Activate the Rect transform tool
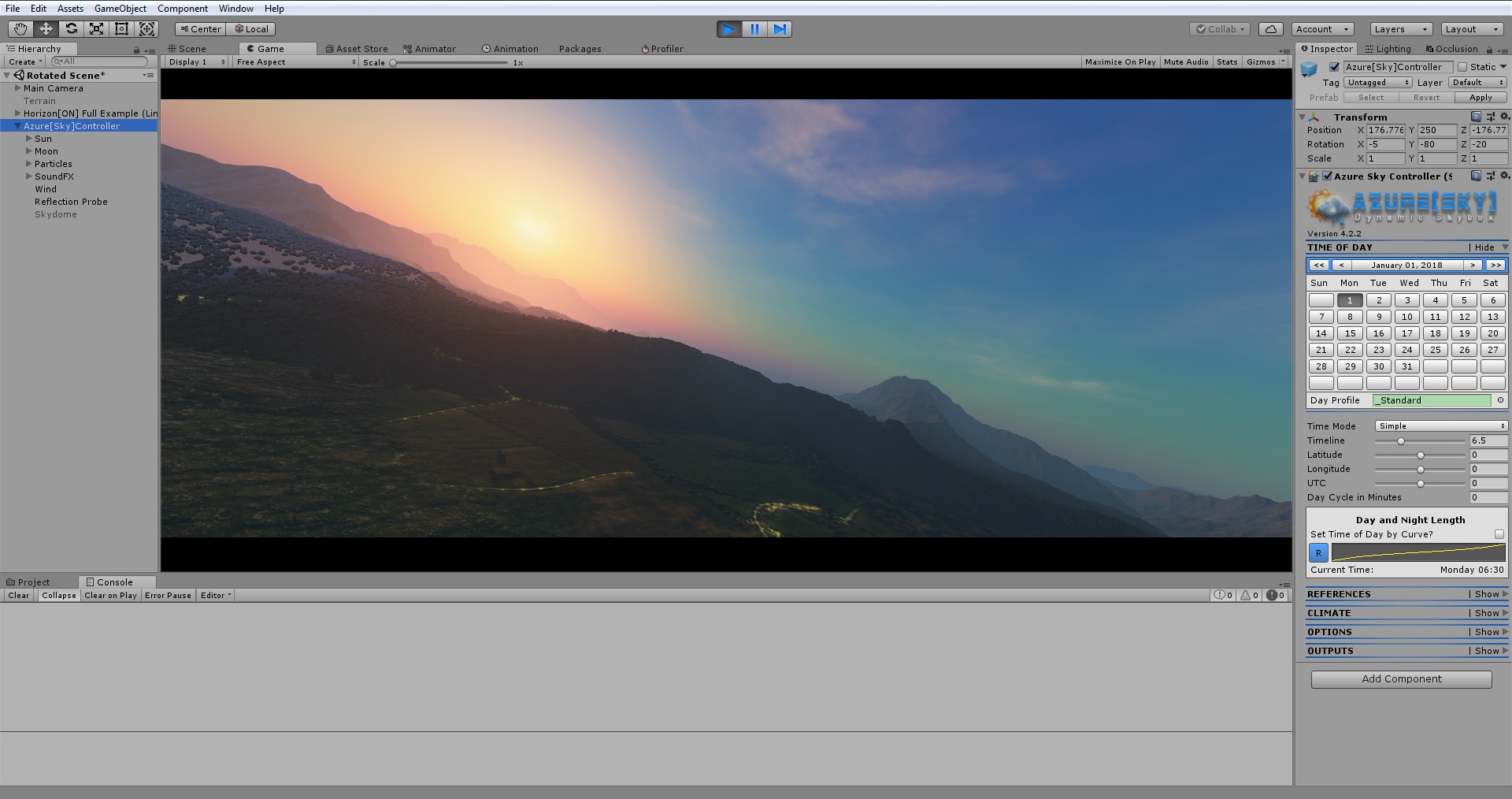 point(122,28)
